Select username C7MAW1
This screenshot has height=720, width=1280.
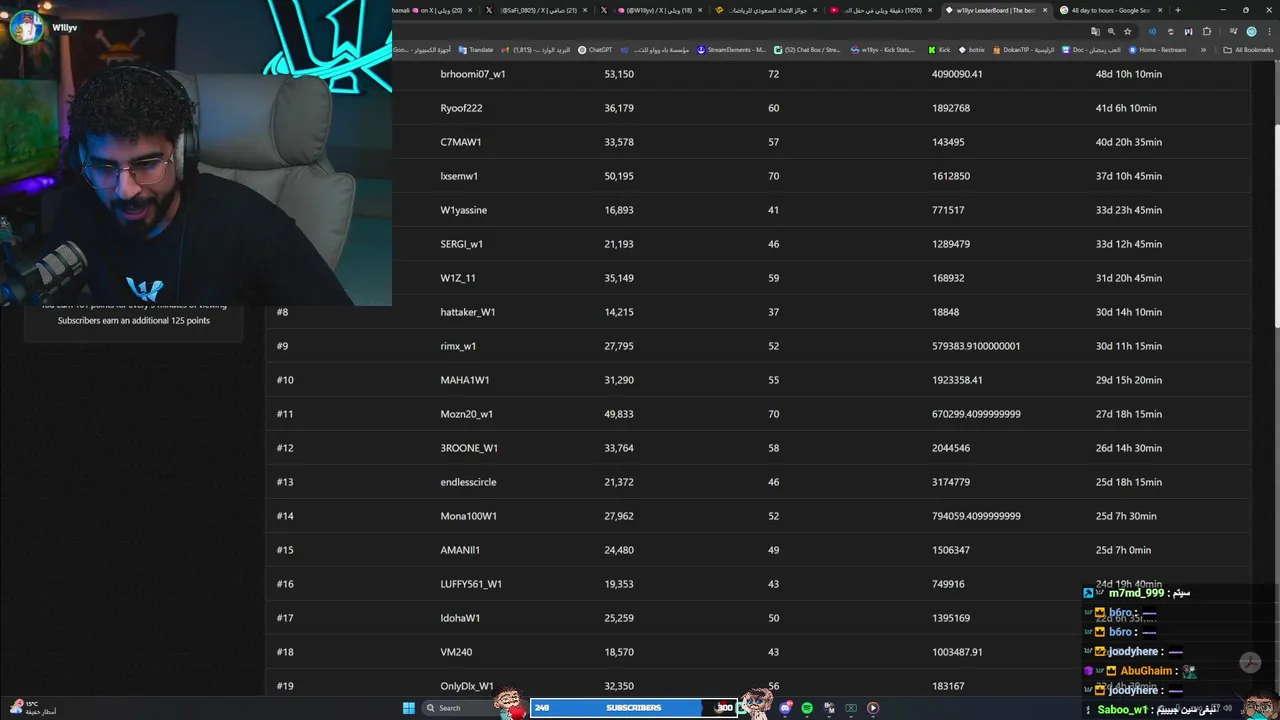click(x=461, y=142)
